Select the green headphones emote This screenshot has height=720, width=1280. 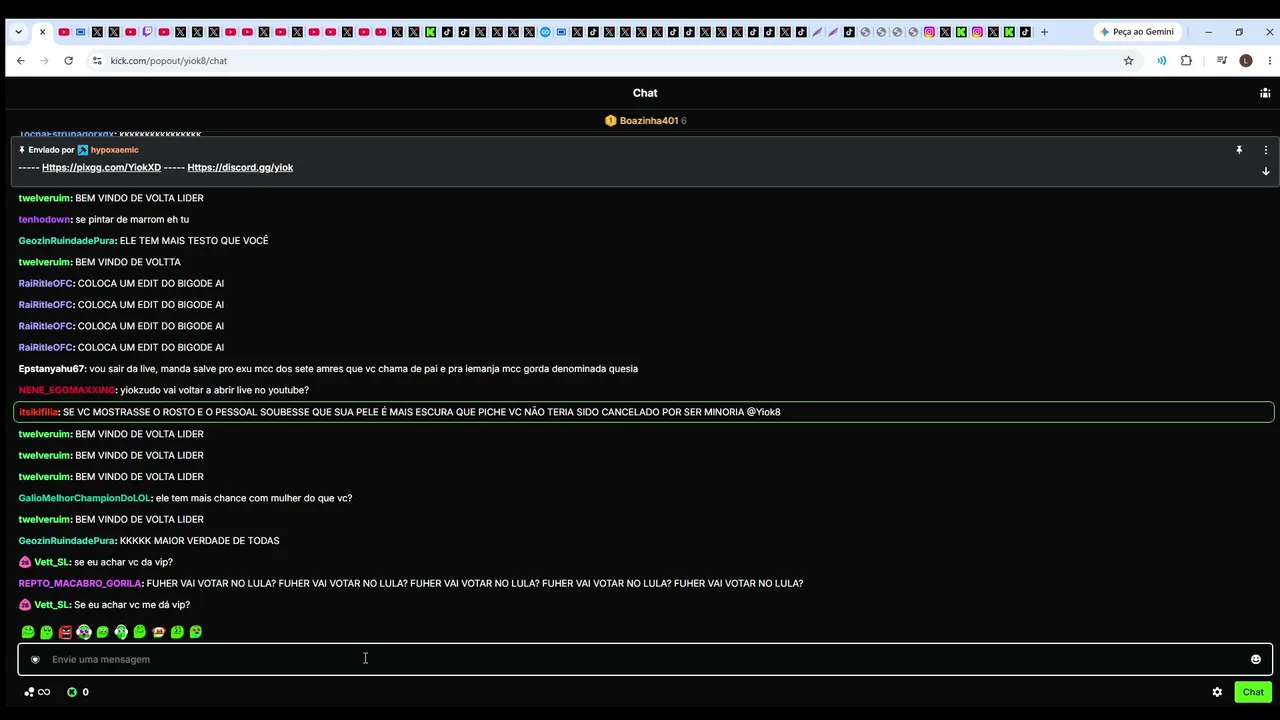(x=121, y=632)
